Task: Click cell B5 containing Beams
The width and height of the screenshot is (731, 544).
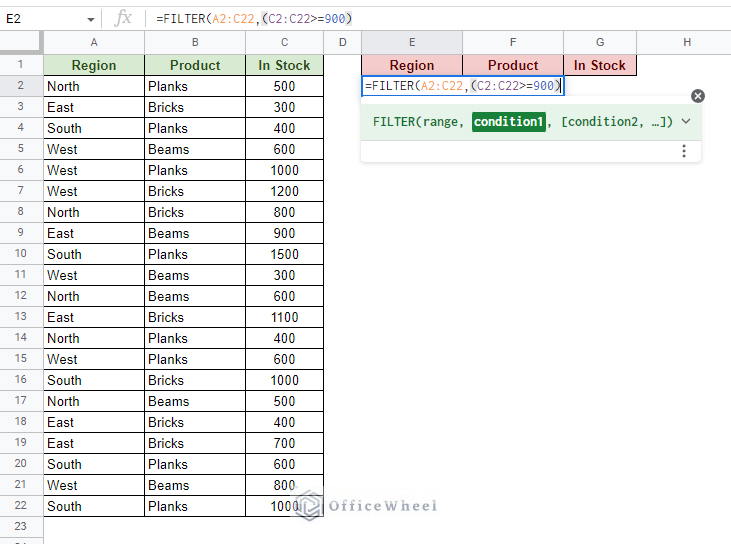Action: [x=195, y=149]
